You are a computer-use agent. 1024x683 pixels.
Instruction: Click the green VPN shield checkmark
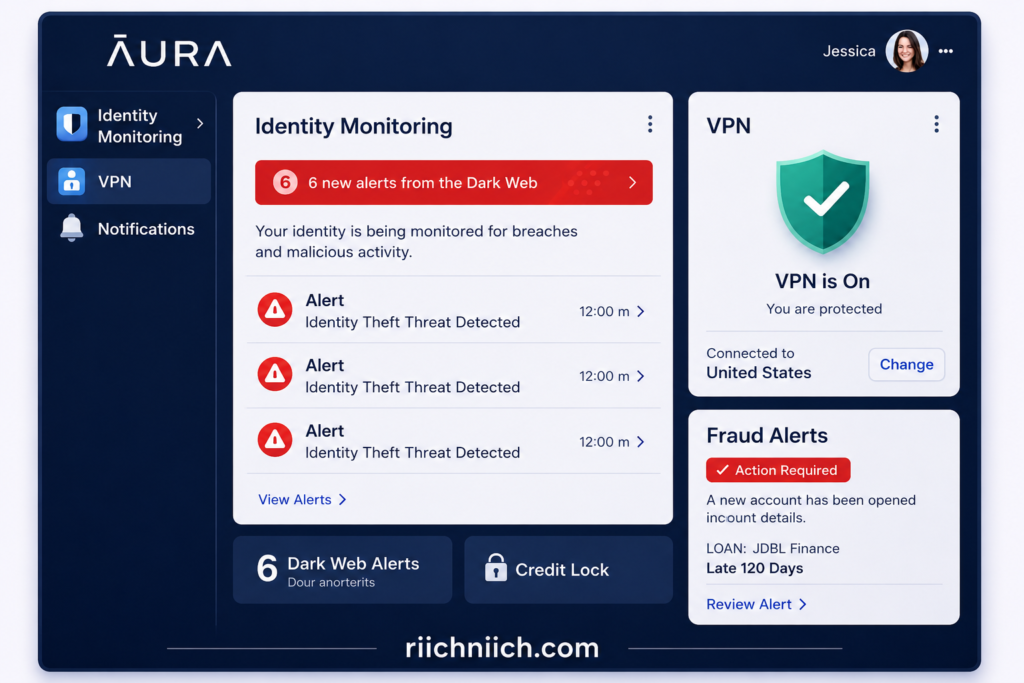click(x=823, y=201)
